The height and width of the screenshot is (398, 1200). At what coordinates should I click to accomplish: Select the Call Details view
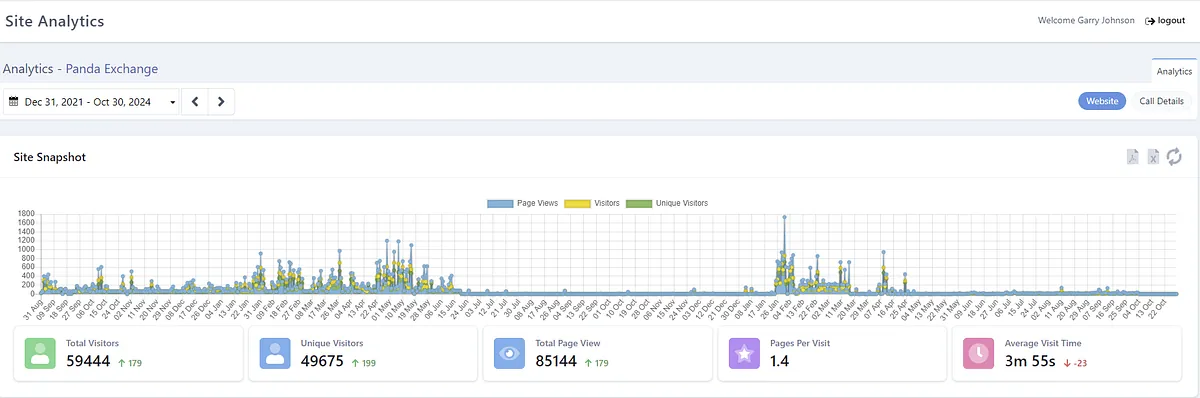click(1161, 101)
